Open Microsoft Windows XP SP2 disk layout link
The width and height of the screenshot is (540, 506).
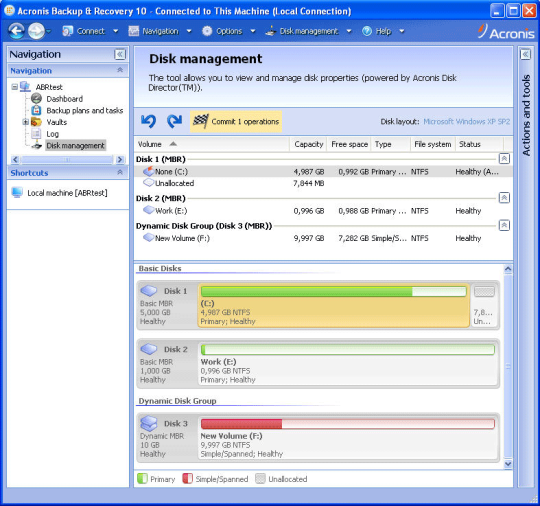coord(466,121)
